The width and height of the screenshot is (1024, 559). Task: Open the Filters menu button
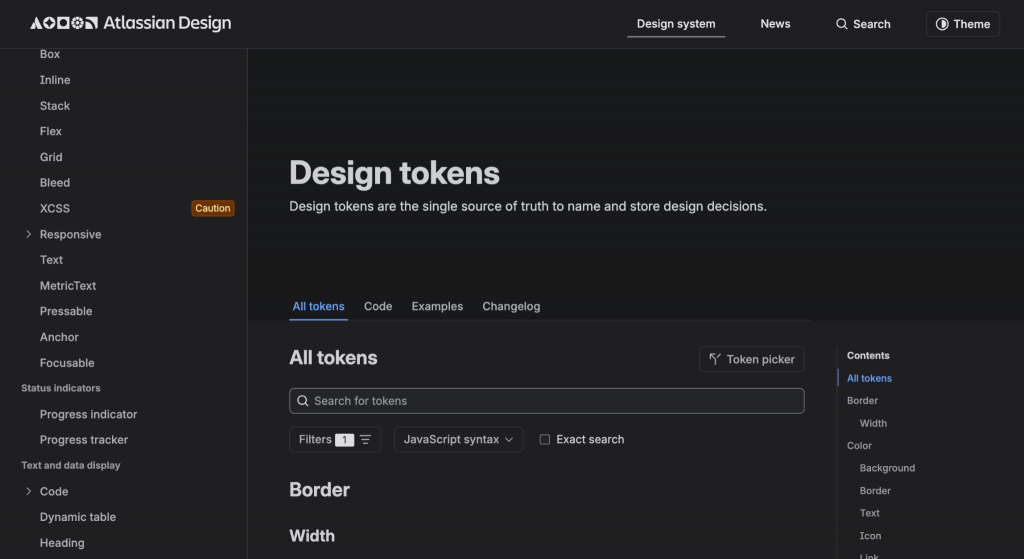click(335, 439)
